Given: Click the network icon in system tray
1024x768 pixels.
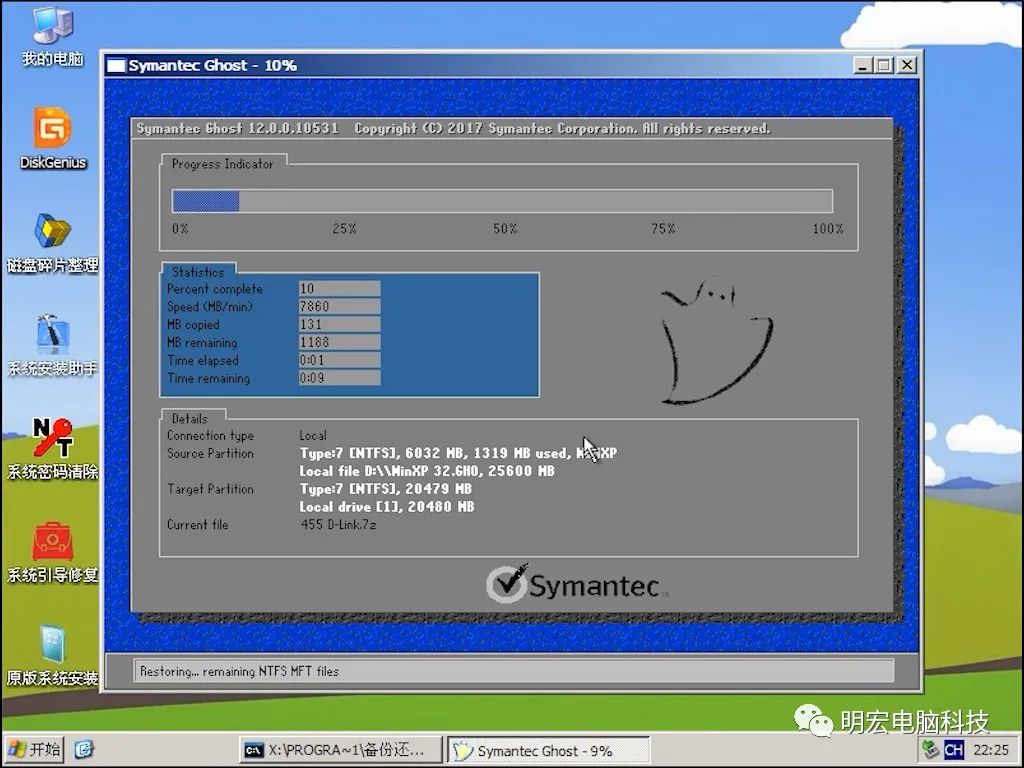Looking at the screenshot, I should (929, 749).
